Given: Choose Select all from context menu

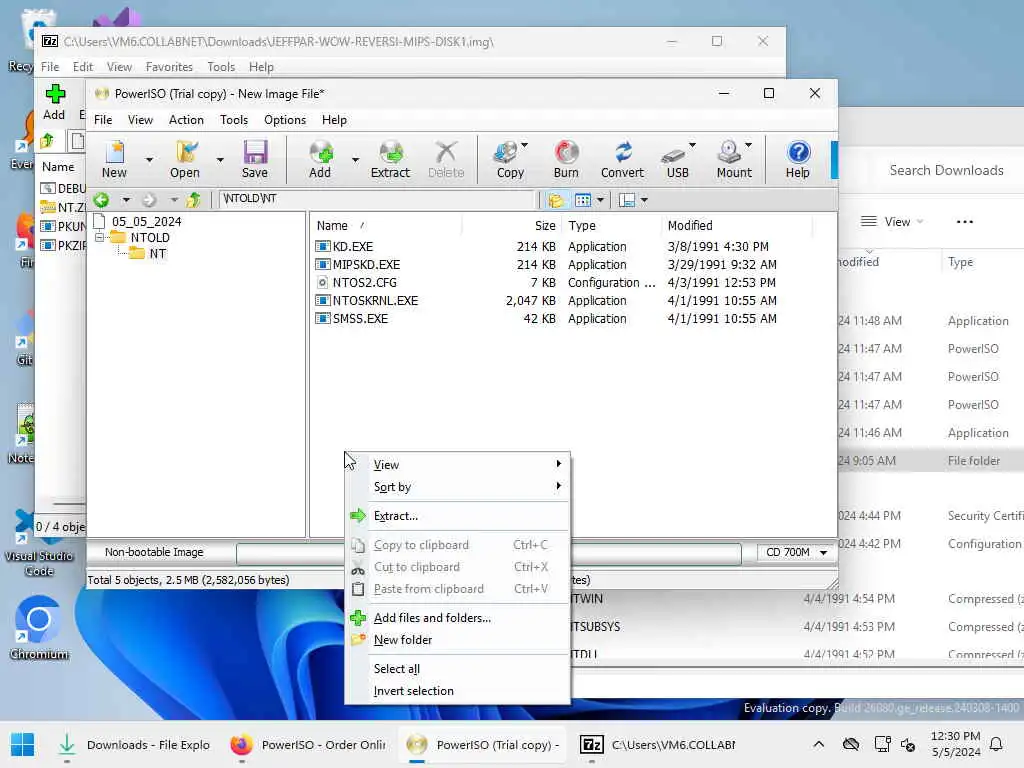Looking at the screenshot, I should 457,669.
